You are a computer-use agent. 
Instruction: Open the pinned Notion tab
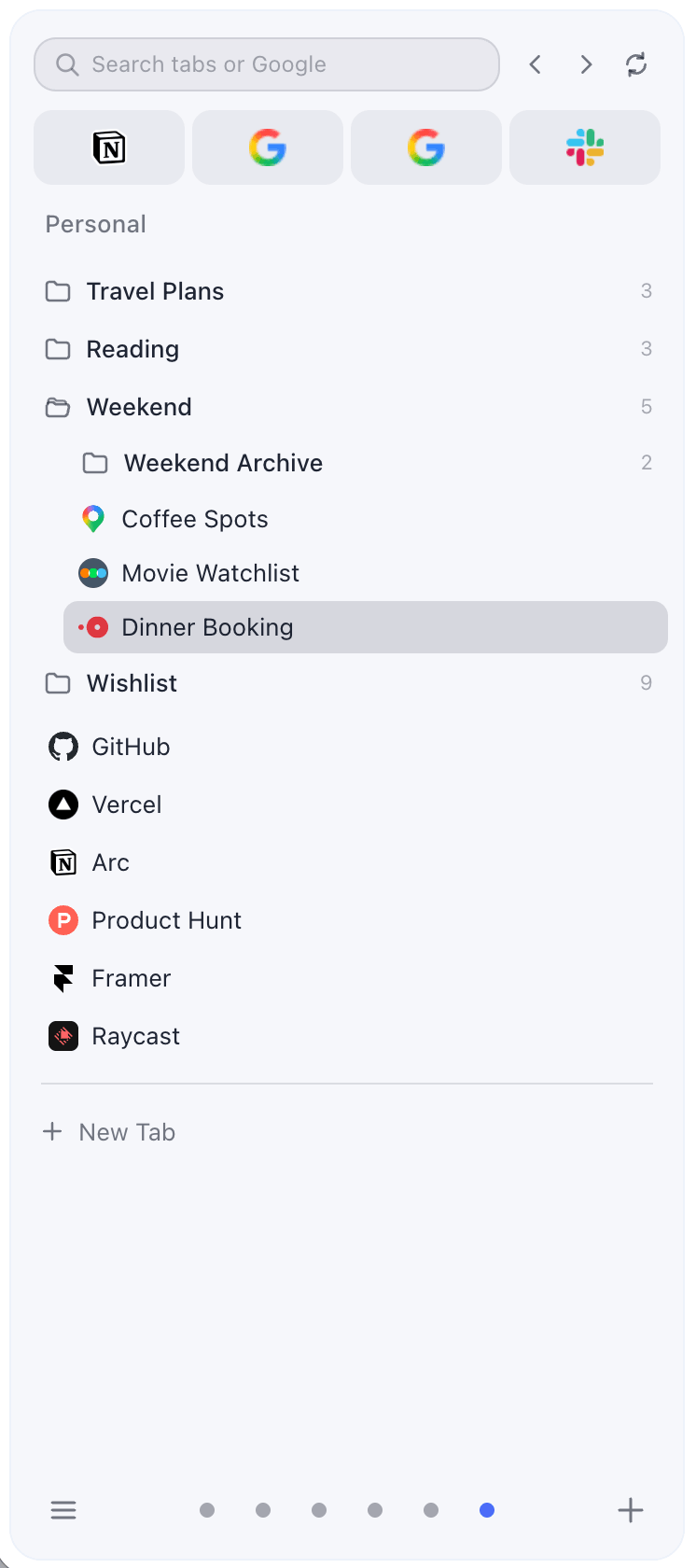108,147
